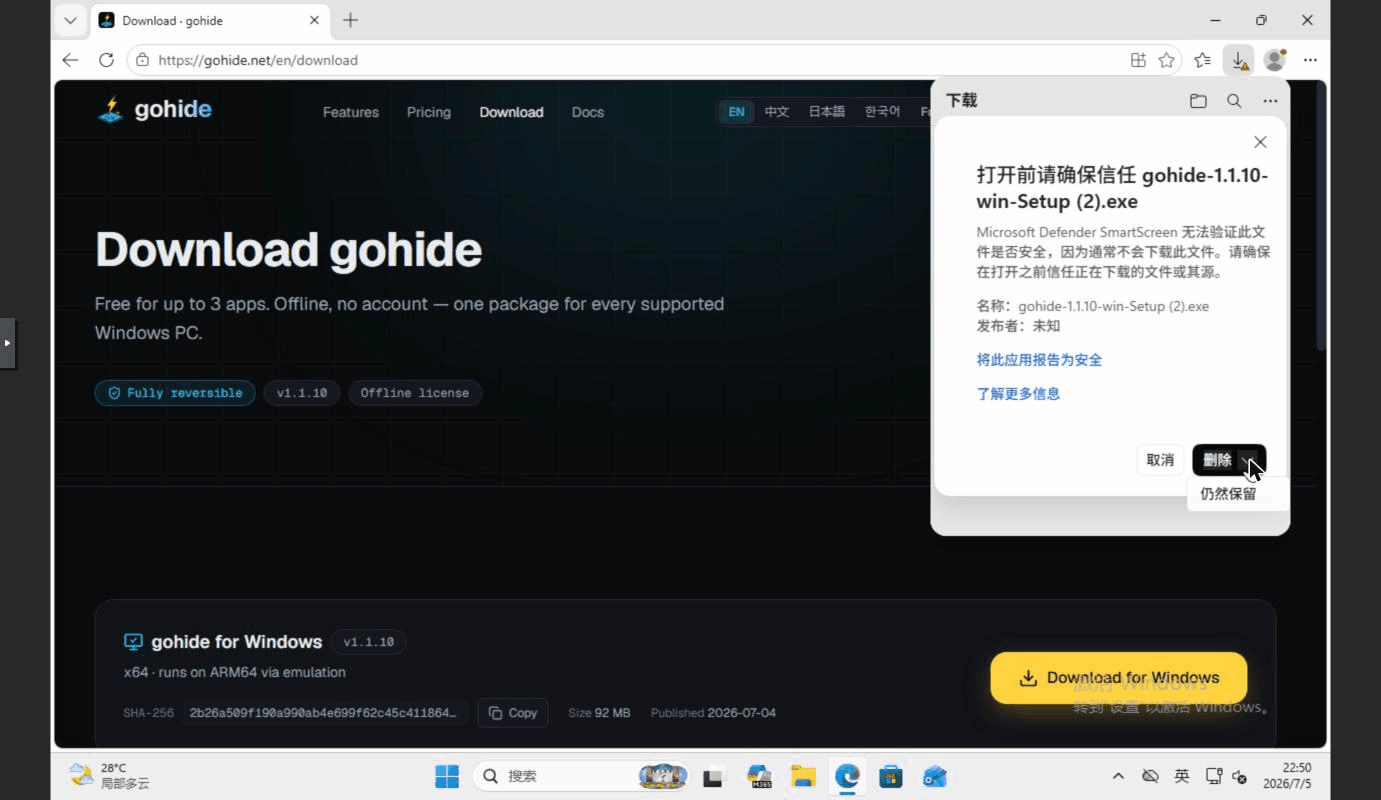Viewport: 1381px width, 800px height.
Task: Open the browser profile avatar
Action: click(1274, 60)
